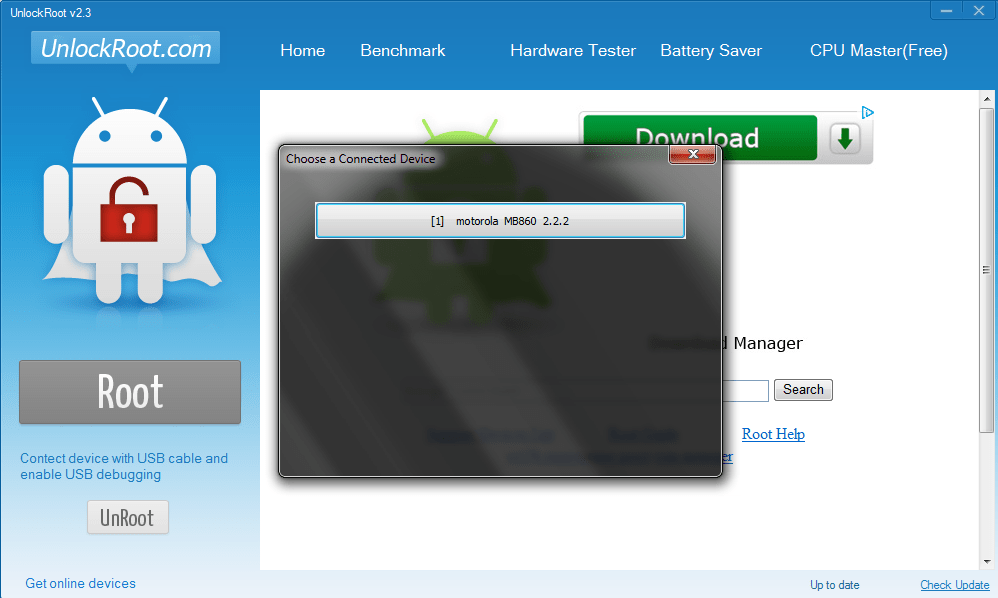Open Get online devices

pyautogui.click(x=80, y=583)
